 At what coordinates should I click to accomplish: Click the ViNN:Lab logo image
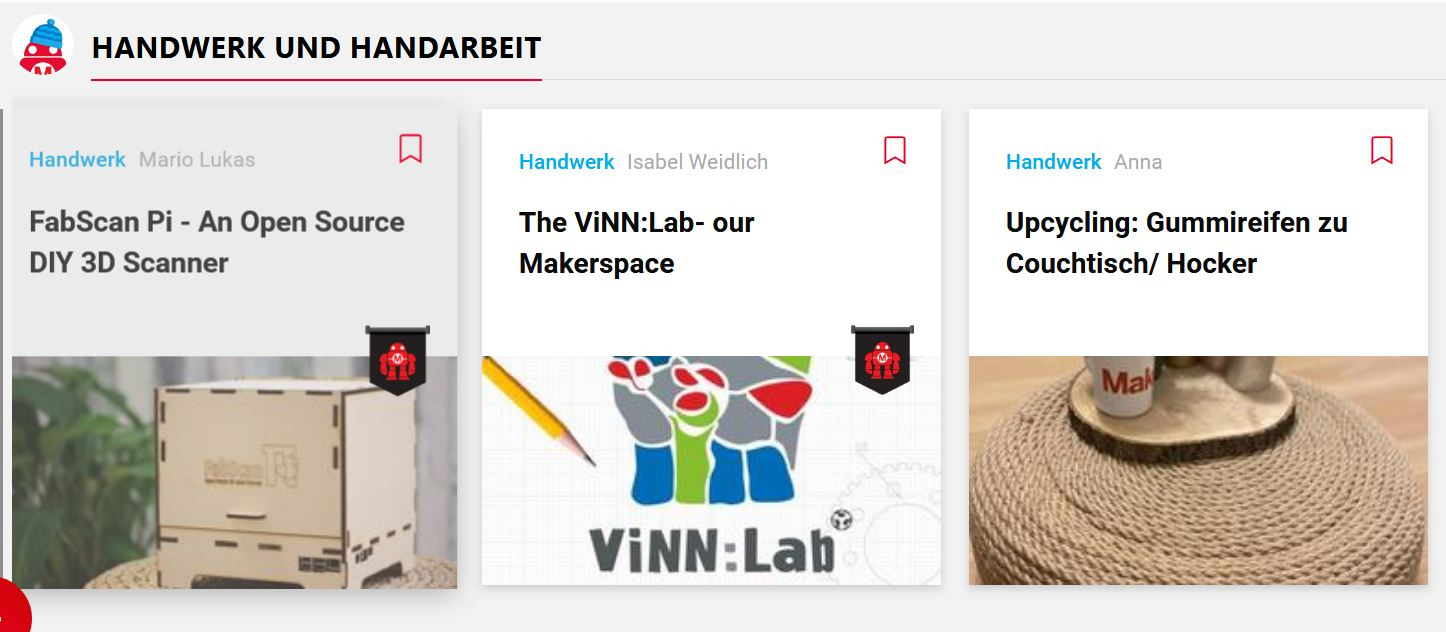[711, 470]
